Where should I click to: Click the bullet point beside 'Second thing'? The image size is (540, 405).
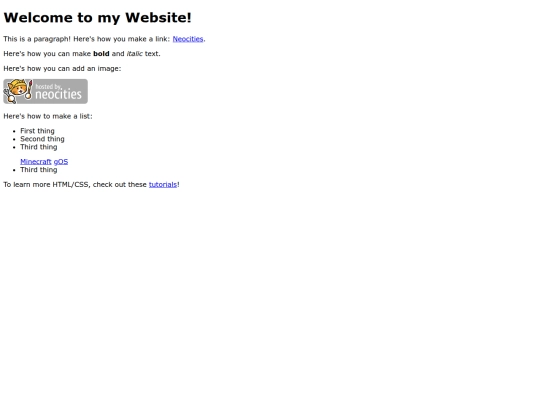[14, 139]
